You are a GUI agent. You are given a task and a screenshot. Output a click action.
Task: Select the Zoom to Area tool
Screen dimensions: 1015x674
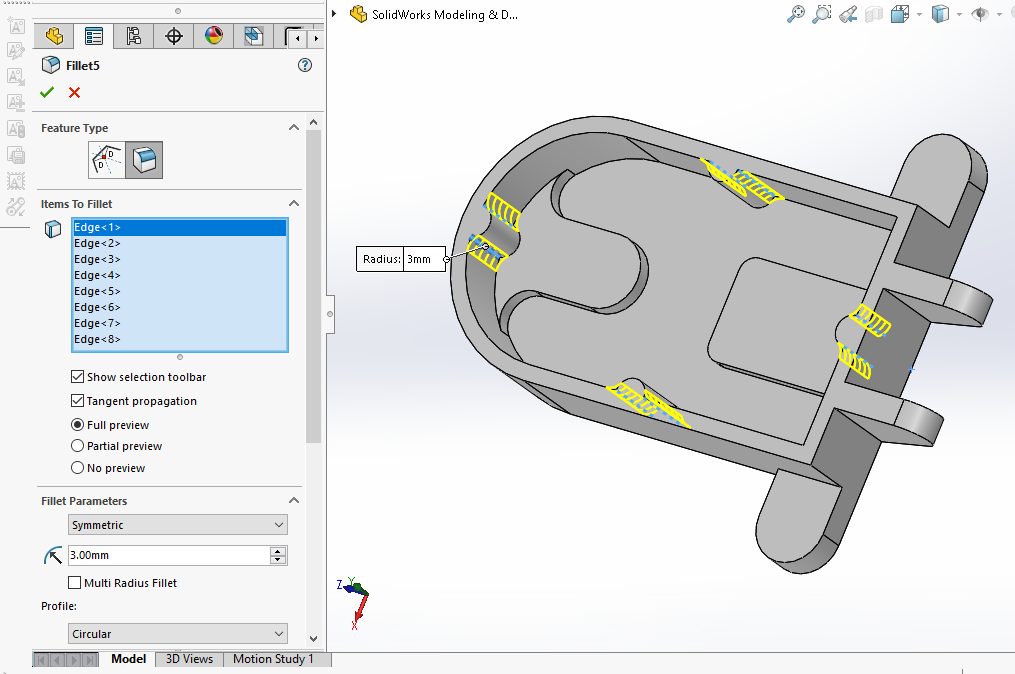(x=822, y=14)
